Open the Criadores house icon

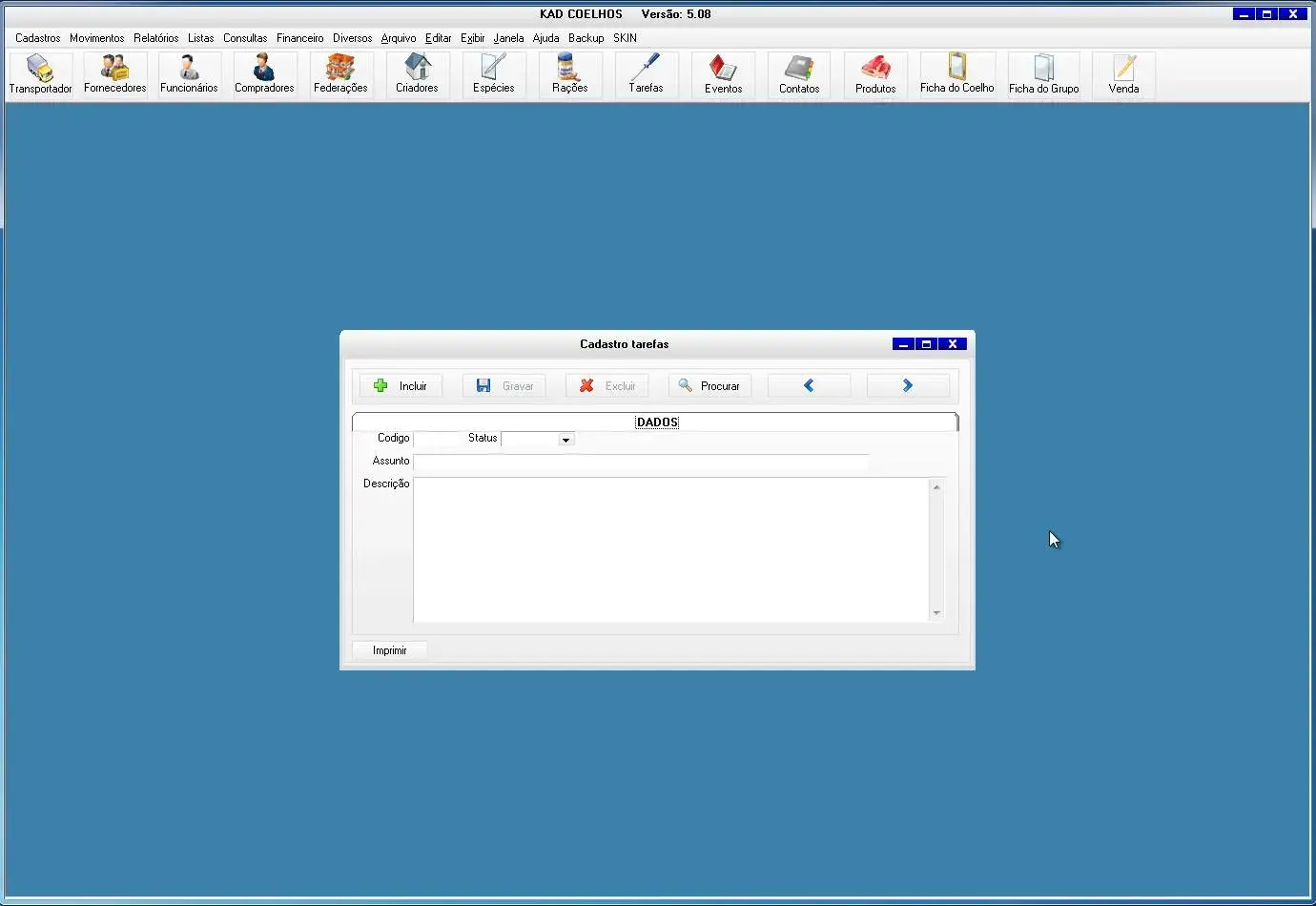[417, 75]
